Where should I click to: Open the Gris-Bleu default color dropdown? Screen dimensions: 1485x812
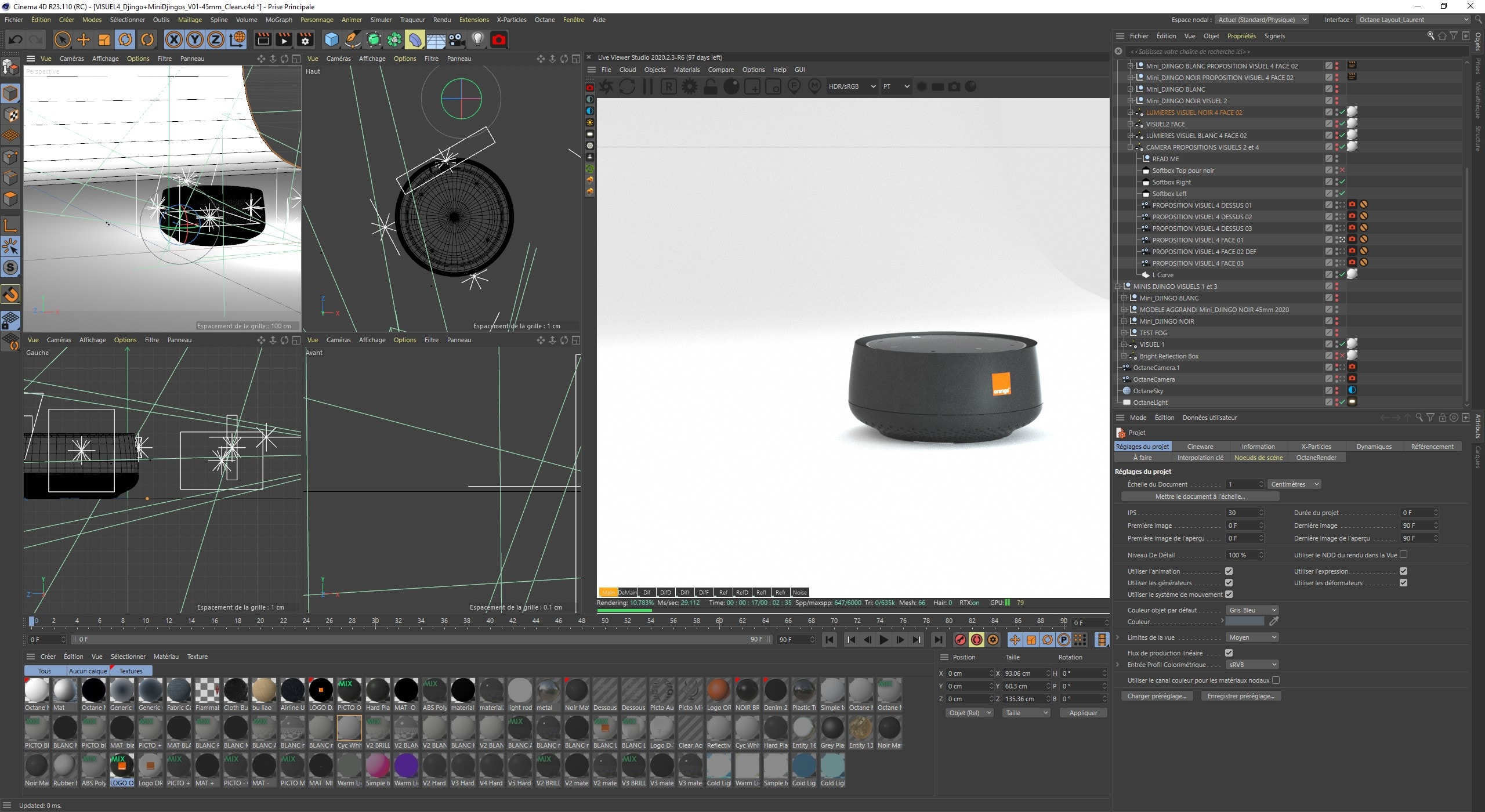point(1252,610)
